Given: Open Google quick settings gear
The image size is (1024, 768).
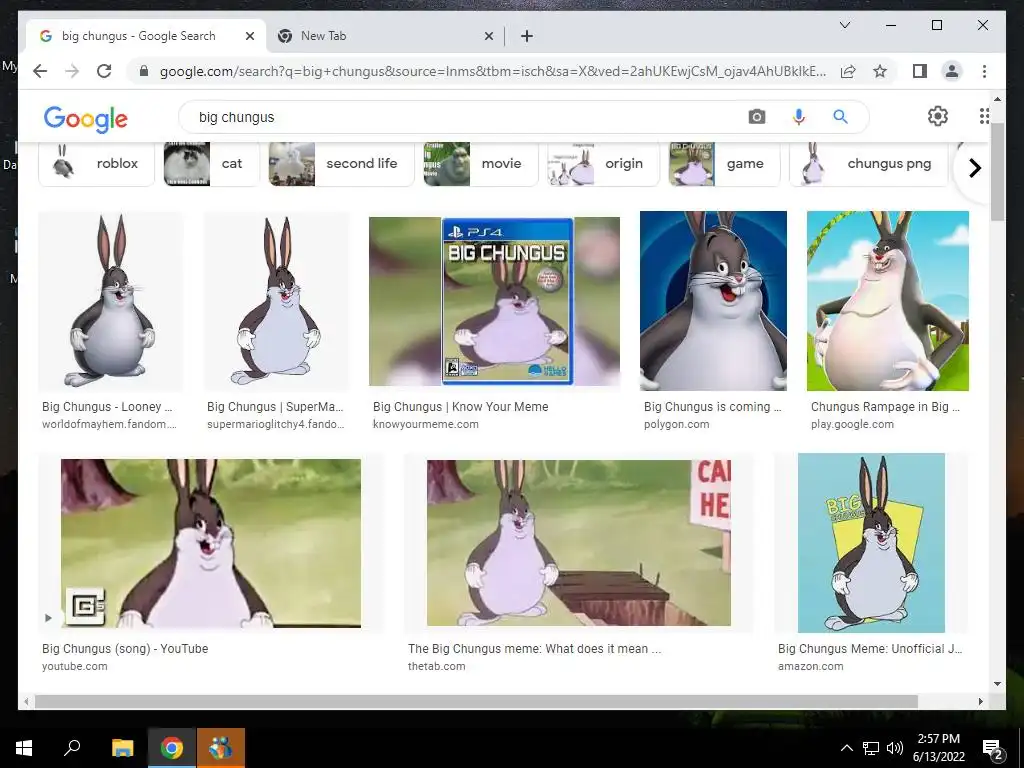Looking at the screenshot, I should (x=938, y=116).
